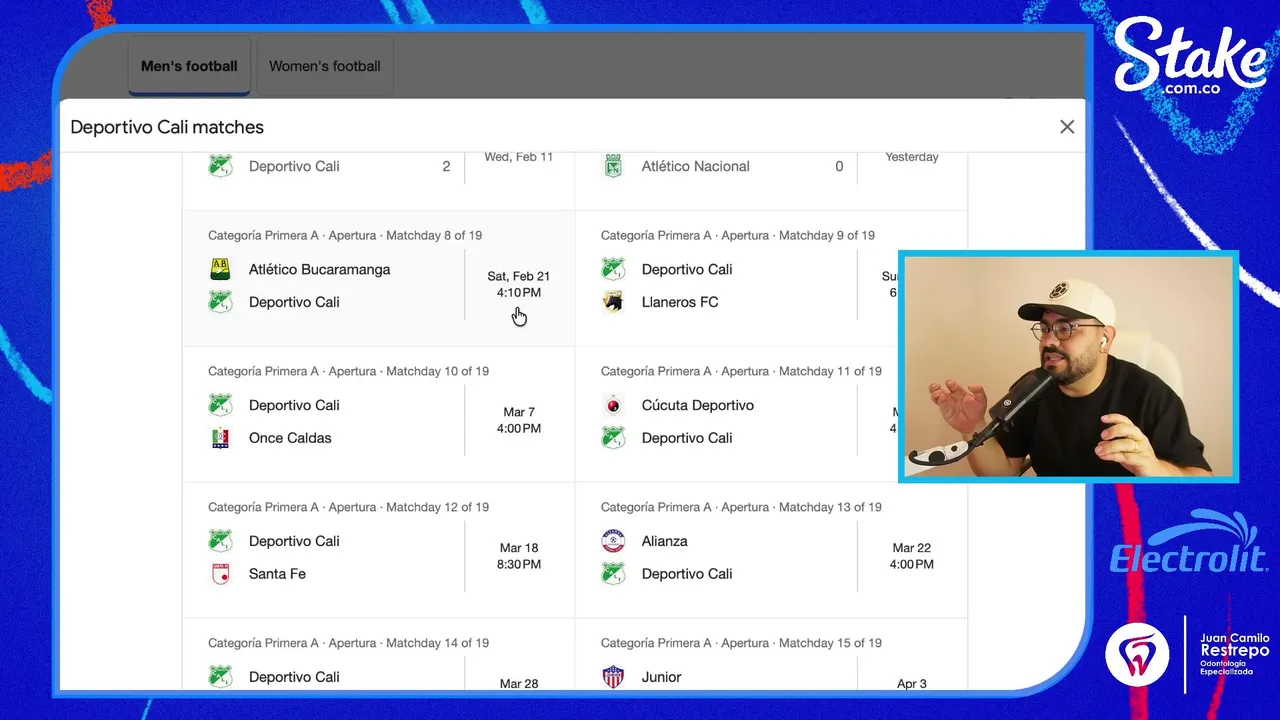Click Atlético Bucaramanga crest in Matchday 8
Viewport: 1280px width, 720px height.
pos(220,269)
